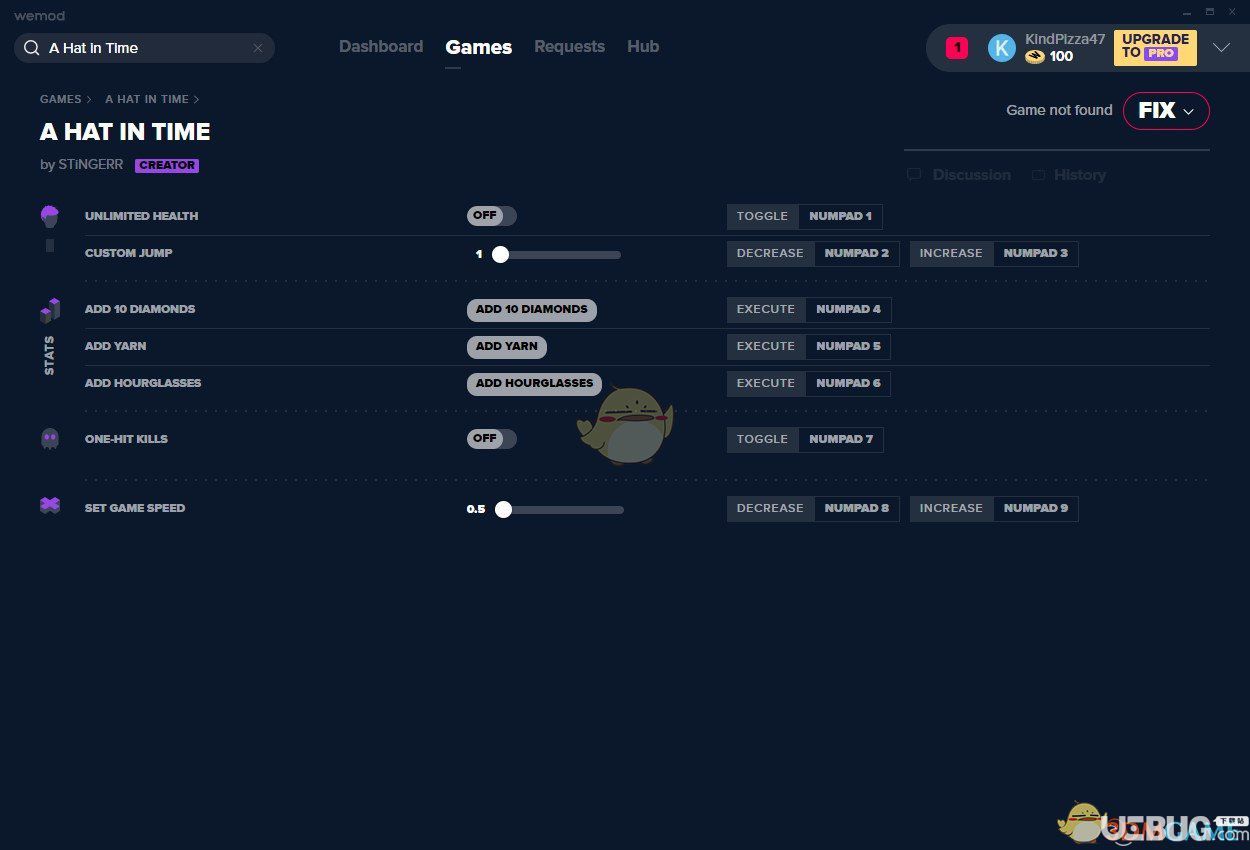Screen dimensions: 1250x850
Task: Click the Add Hourglasses button
Action: (534, 384)
